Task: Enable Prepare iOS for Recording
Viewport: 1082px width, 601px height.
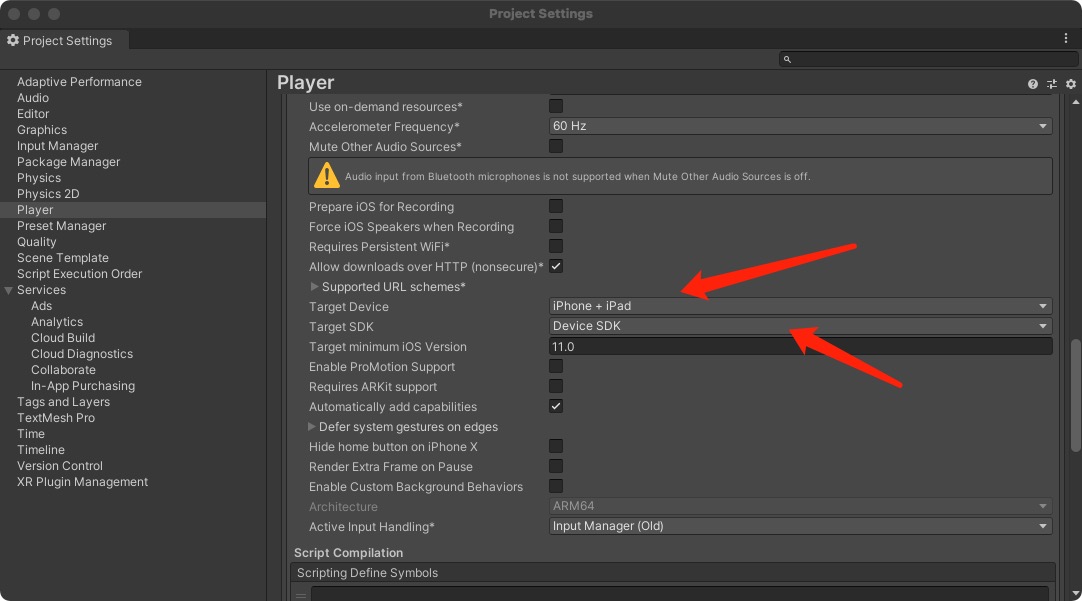Action: [x=555, y=206]
